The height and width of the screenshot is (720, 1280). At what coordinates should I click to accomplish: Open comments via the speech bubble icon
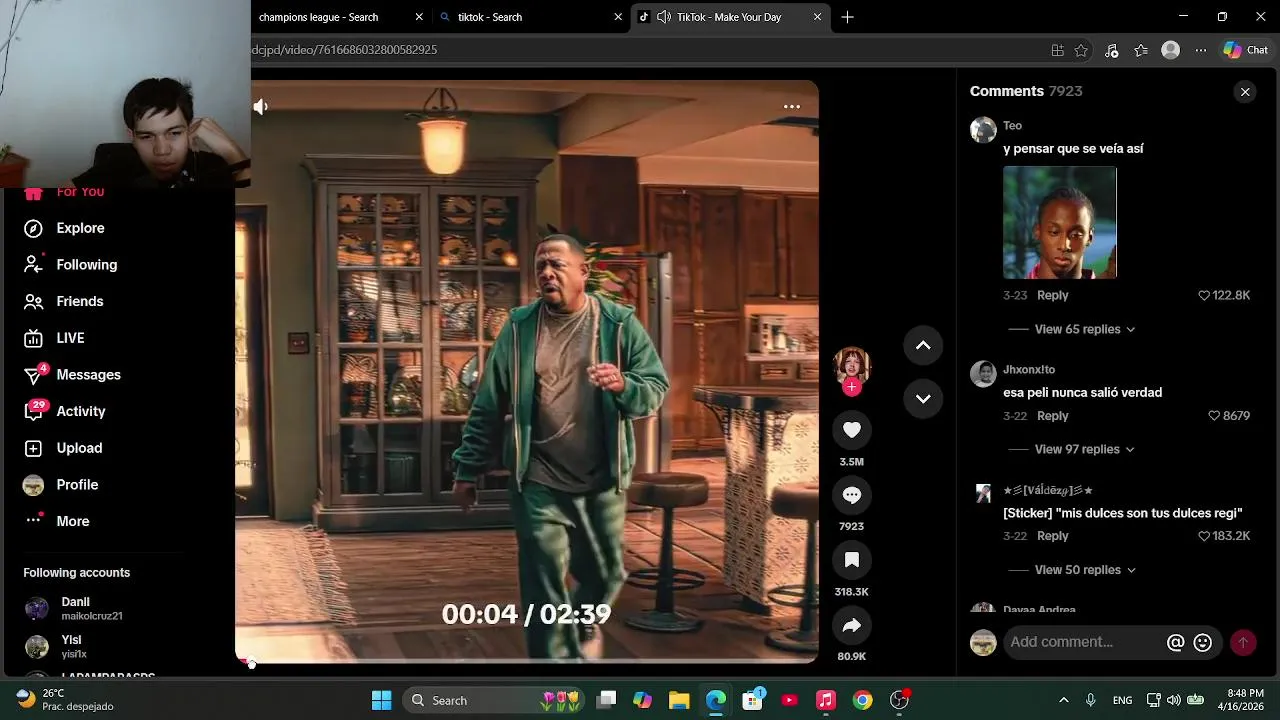(852, 495)
